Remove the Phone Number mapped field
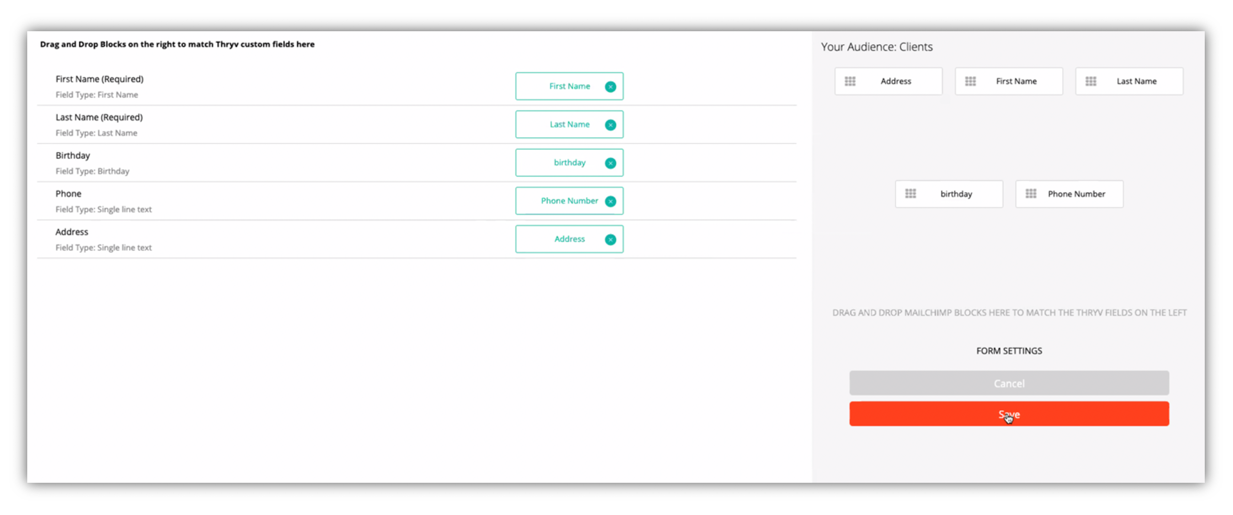The height and width of the screenshot is (515, 1233). pos(610,201)
